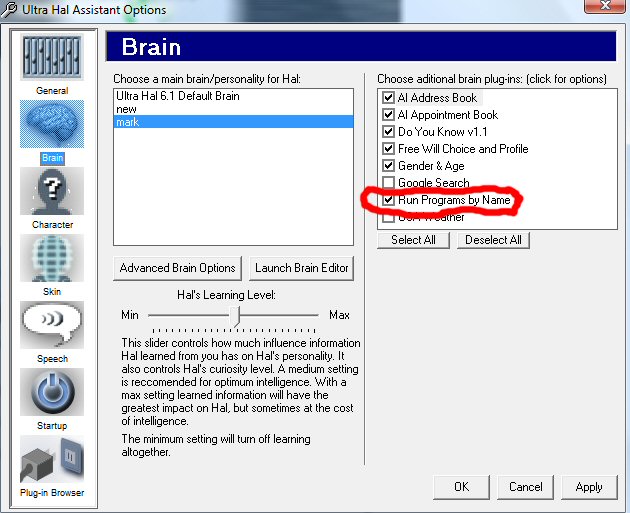This screenshot has height=513, width=630.
Task: Toggle Free Will Choice and Profile checkbox
Action: [388, 149]
